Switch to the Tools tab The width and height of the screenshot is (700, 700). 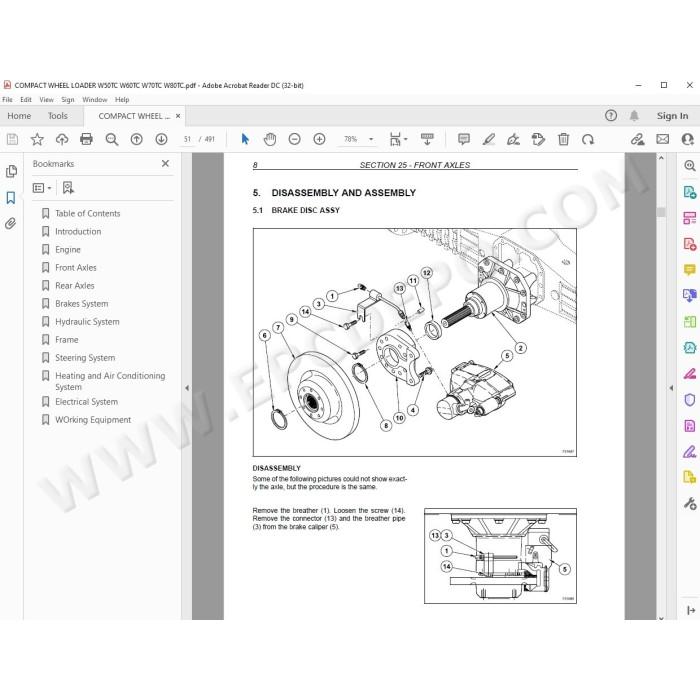[x=58, y=116]
